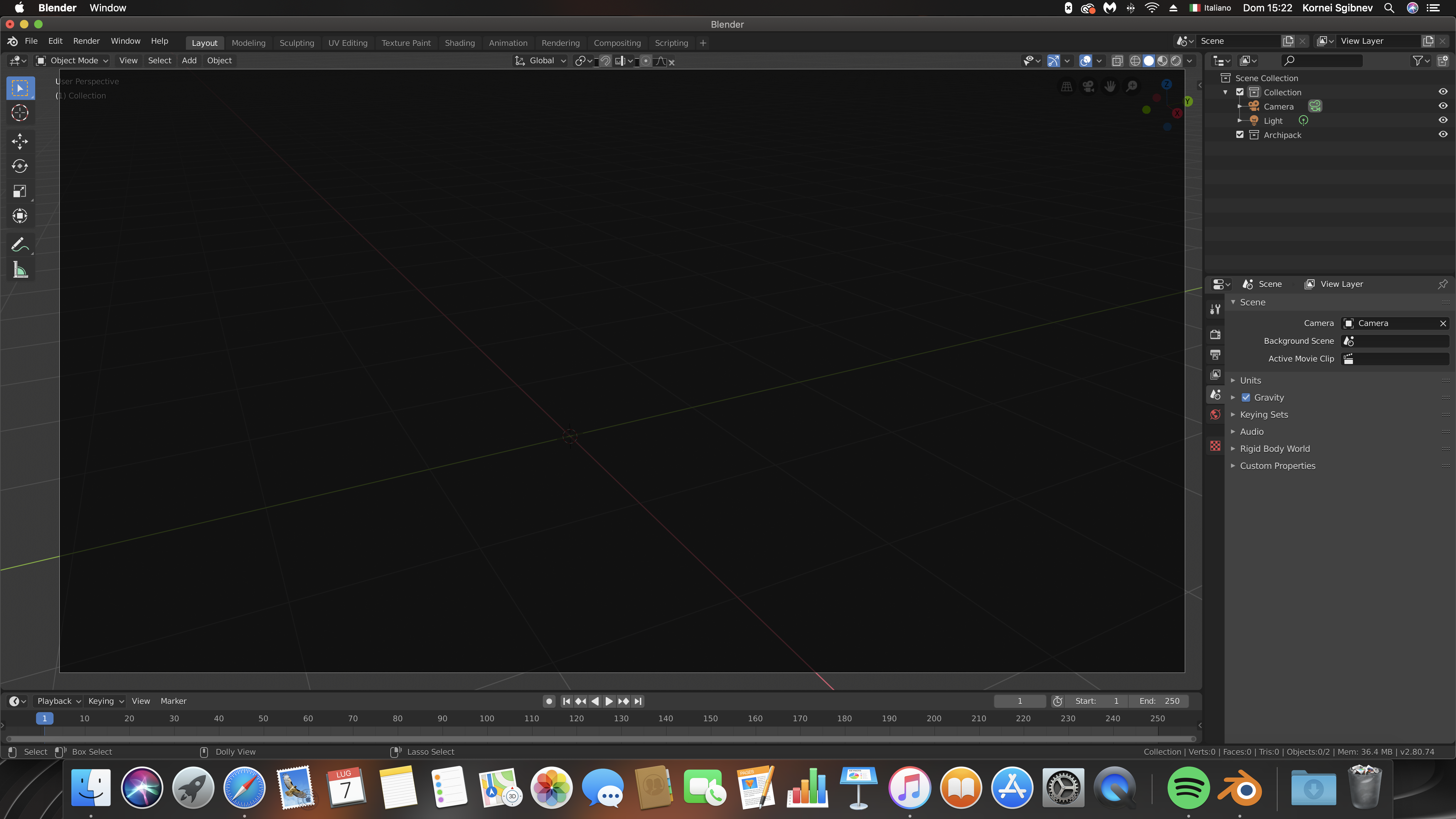
Task: Click the End frame field
Action: click(1159, 701)
